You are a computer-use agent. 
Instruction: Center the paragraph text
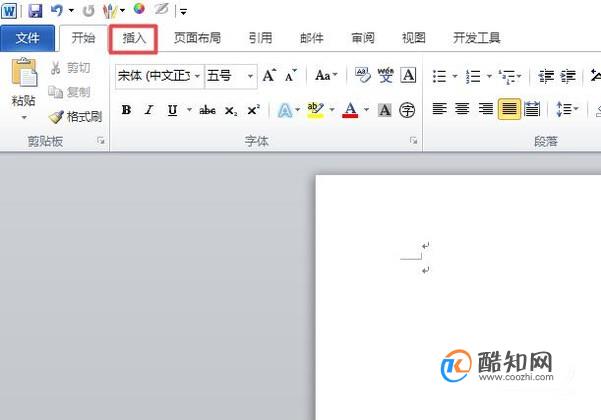coord(462,109)
